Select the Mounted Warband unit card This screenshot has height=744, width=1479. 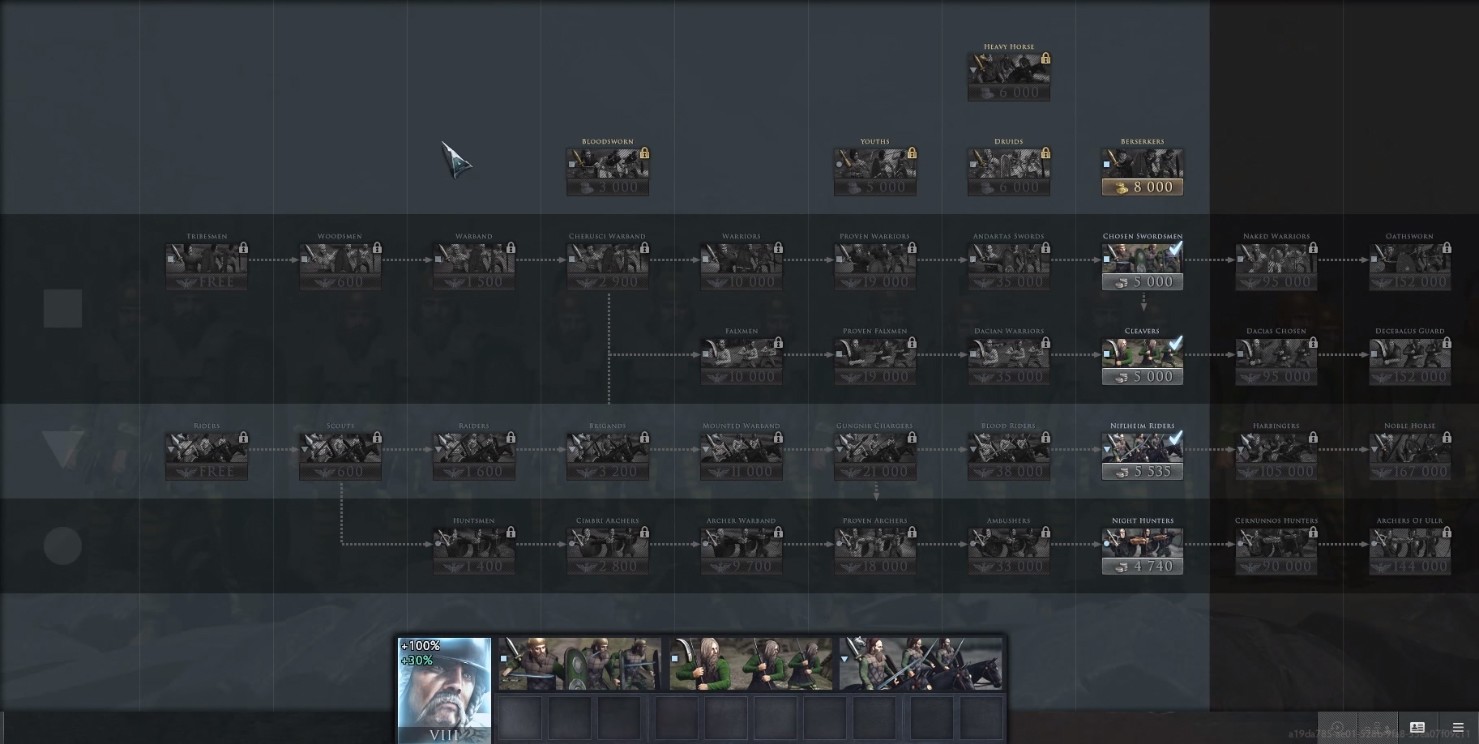pos(741,456)
